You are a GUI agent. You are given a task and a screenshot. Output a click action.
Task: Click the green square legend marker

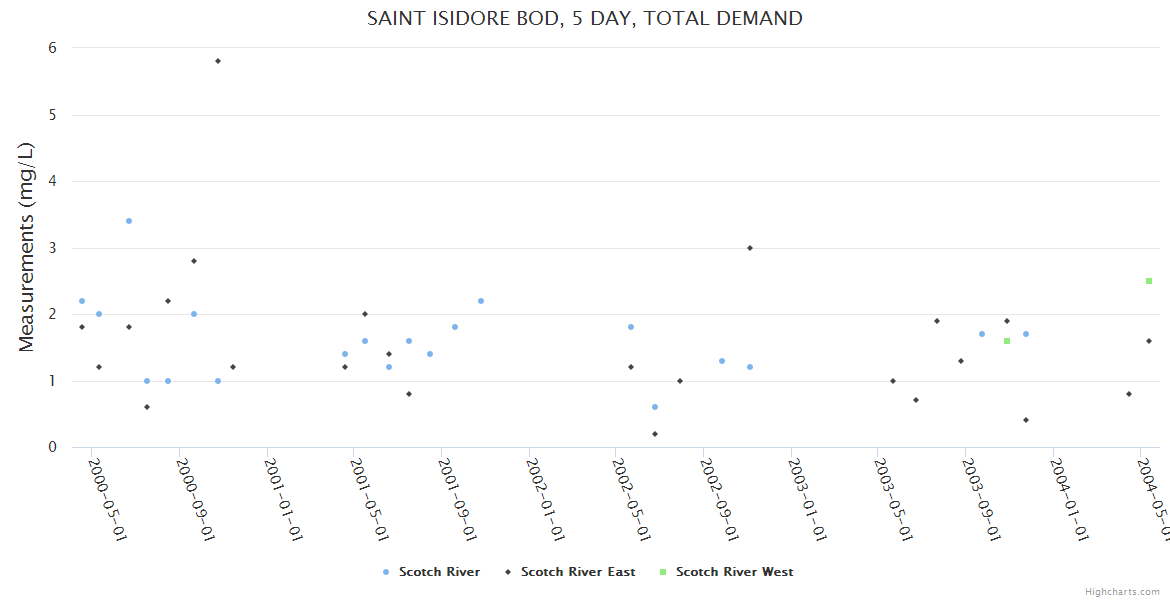pyautogui.click(x=663, y=572)
